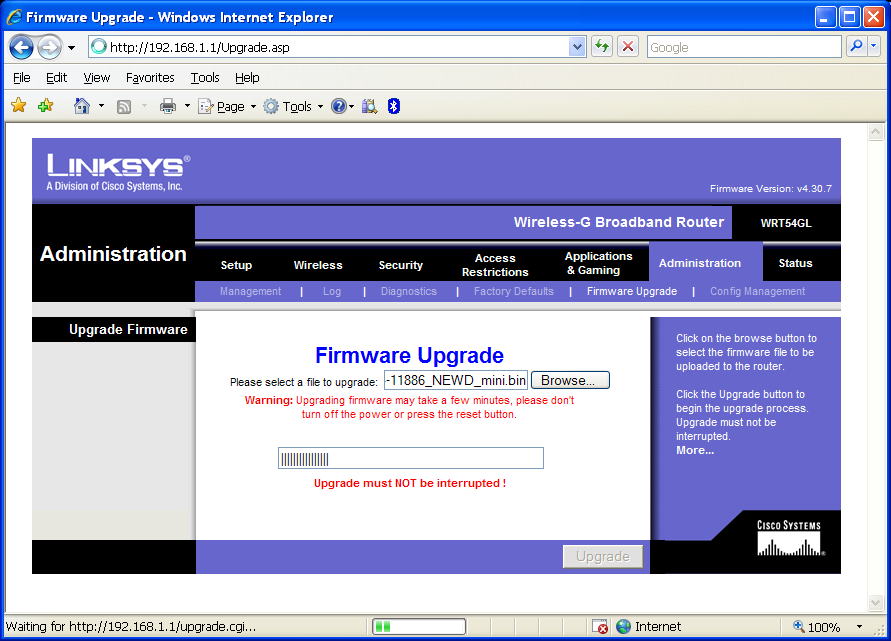Expand the Help icon dropdown arrow
Viewport: 891px width, 641px height.
coord(352,106)
